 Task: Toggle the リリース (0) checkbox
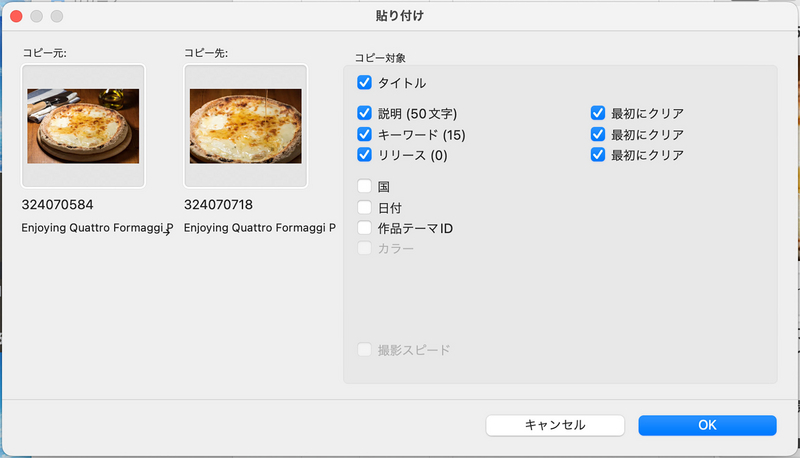coord(364,155)
